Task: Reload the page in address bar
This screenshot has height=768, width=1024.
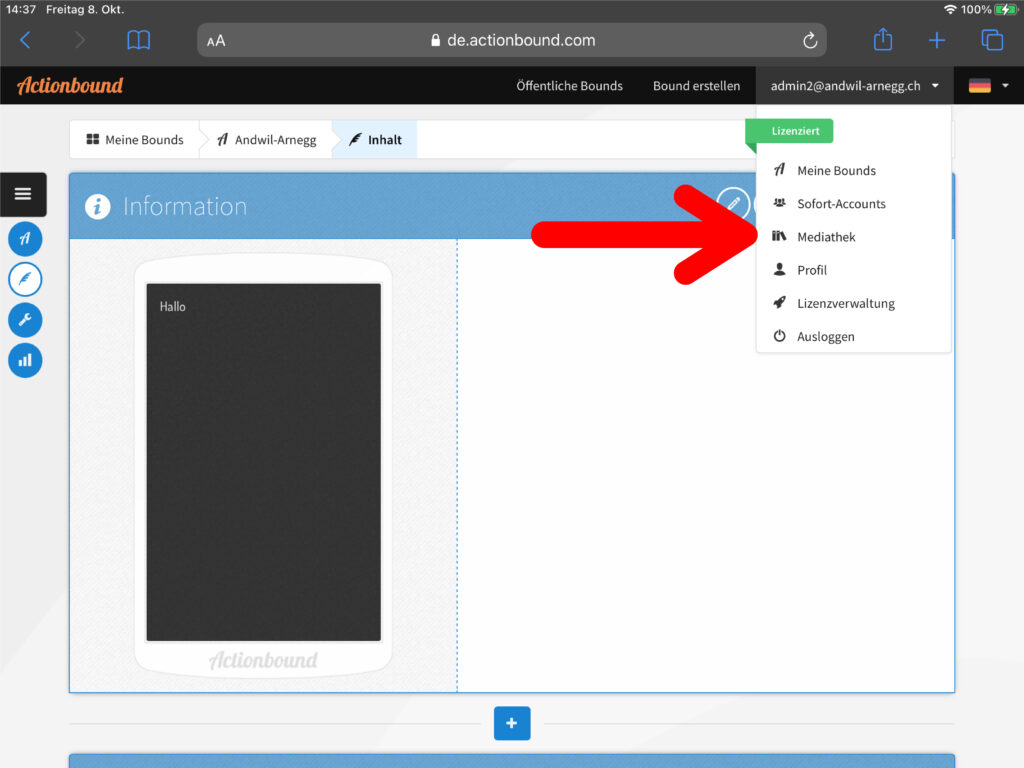Action: coord(810,40)
